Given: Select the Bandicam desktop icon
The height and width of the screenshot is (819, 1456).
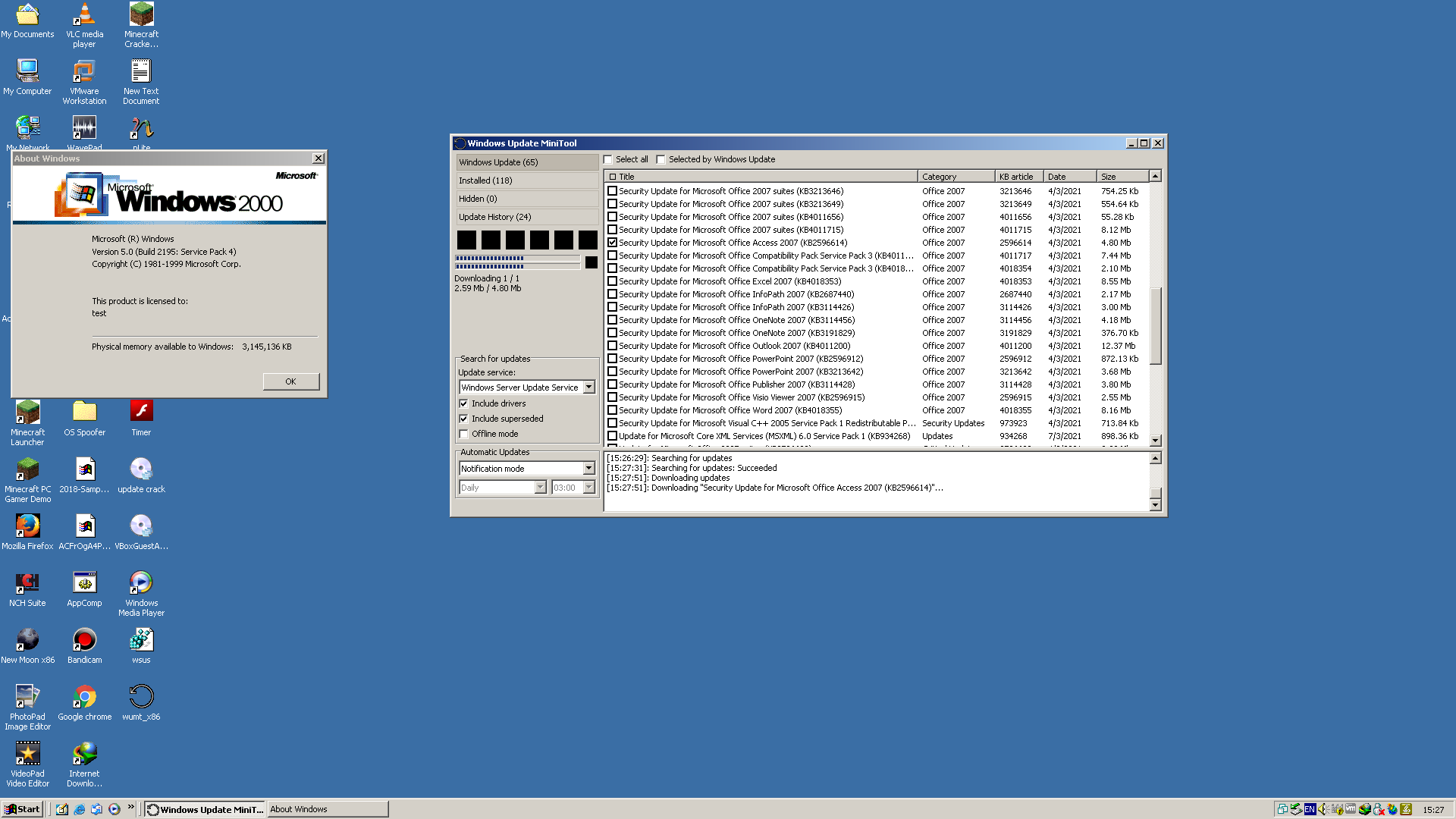Looking at the screenshot, I should coord(84,645).
